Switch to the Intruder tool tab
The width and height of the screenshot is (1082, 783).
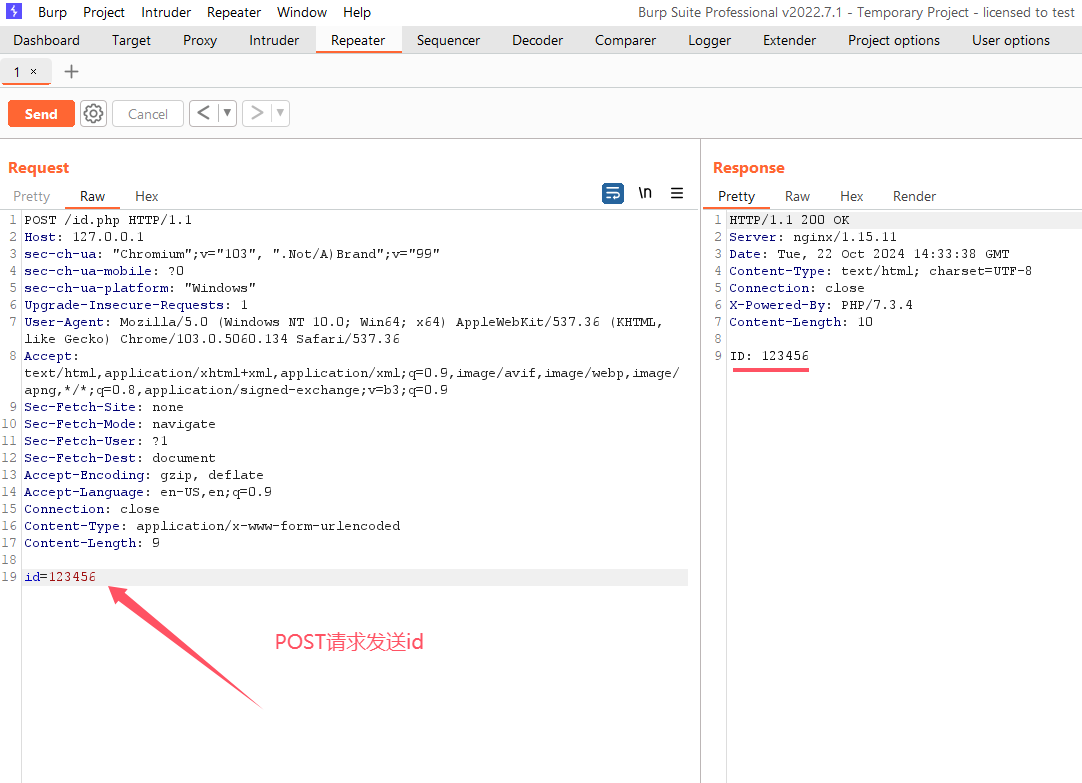click(x=274, y=40)
